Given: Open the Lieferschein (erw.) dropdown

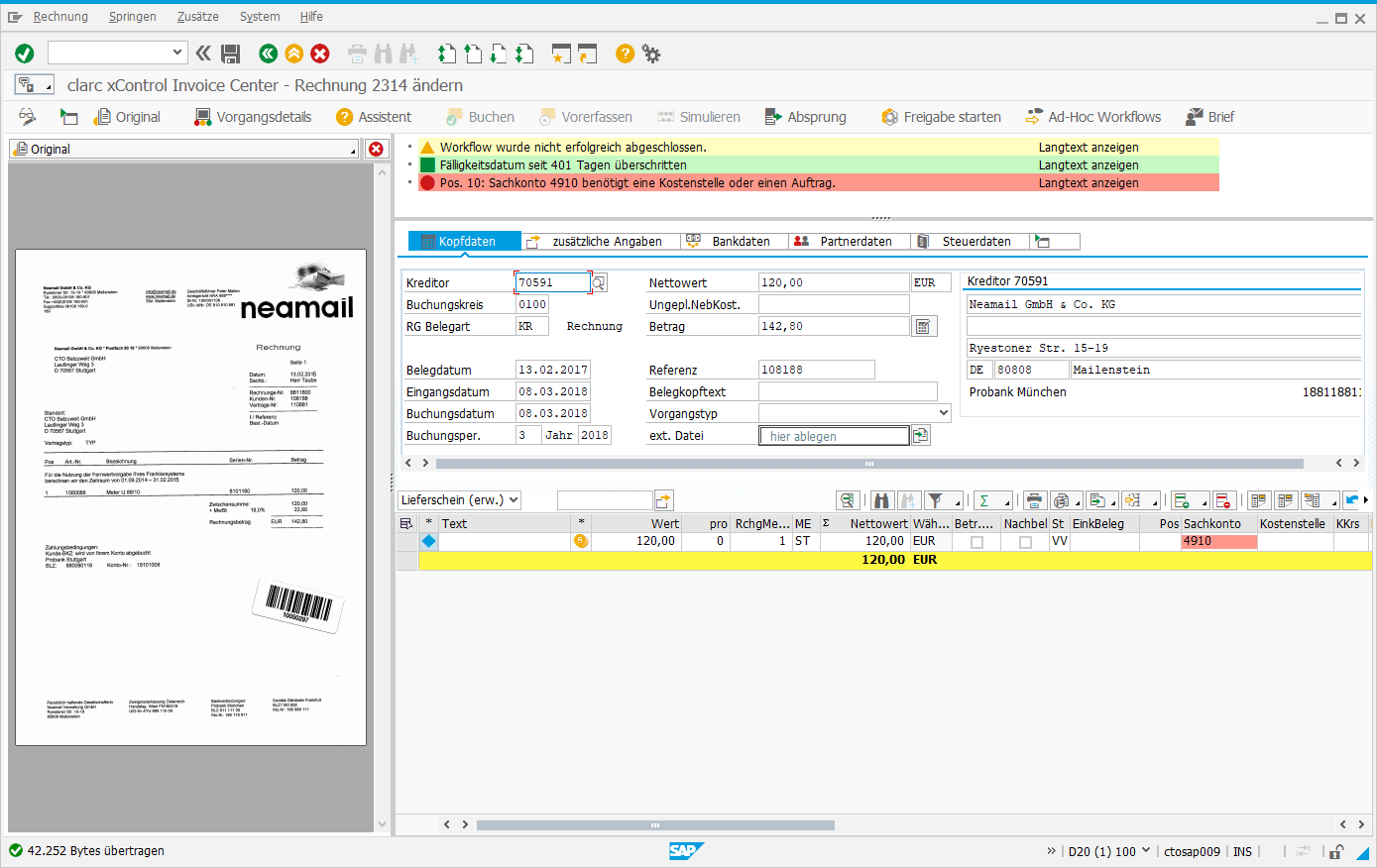Looking at the screenshot, I should tap(514, 500).
